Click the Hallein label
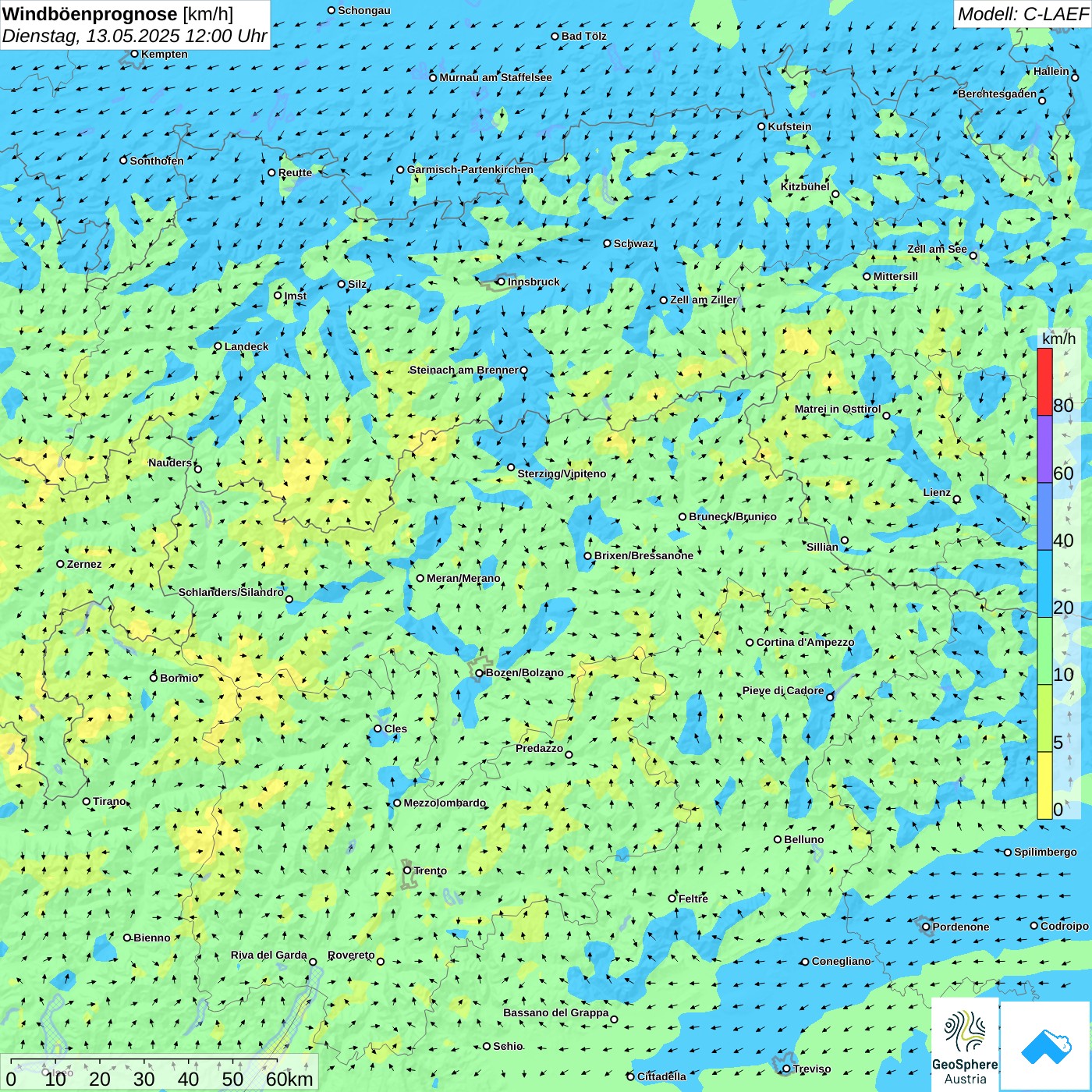 (1051, 71)
